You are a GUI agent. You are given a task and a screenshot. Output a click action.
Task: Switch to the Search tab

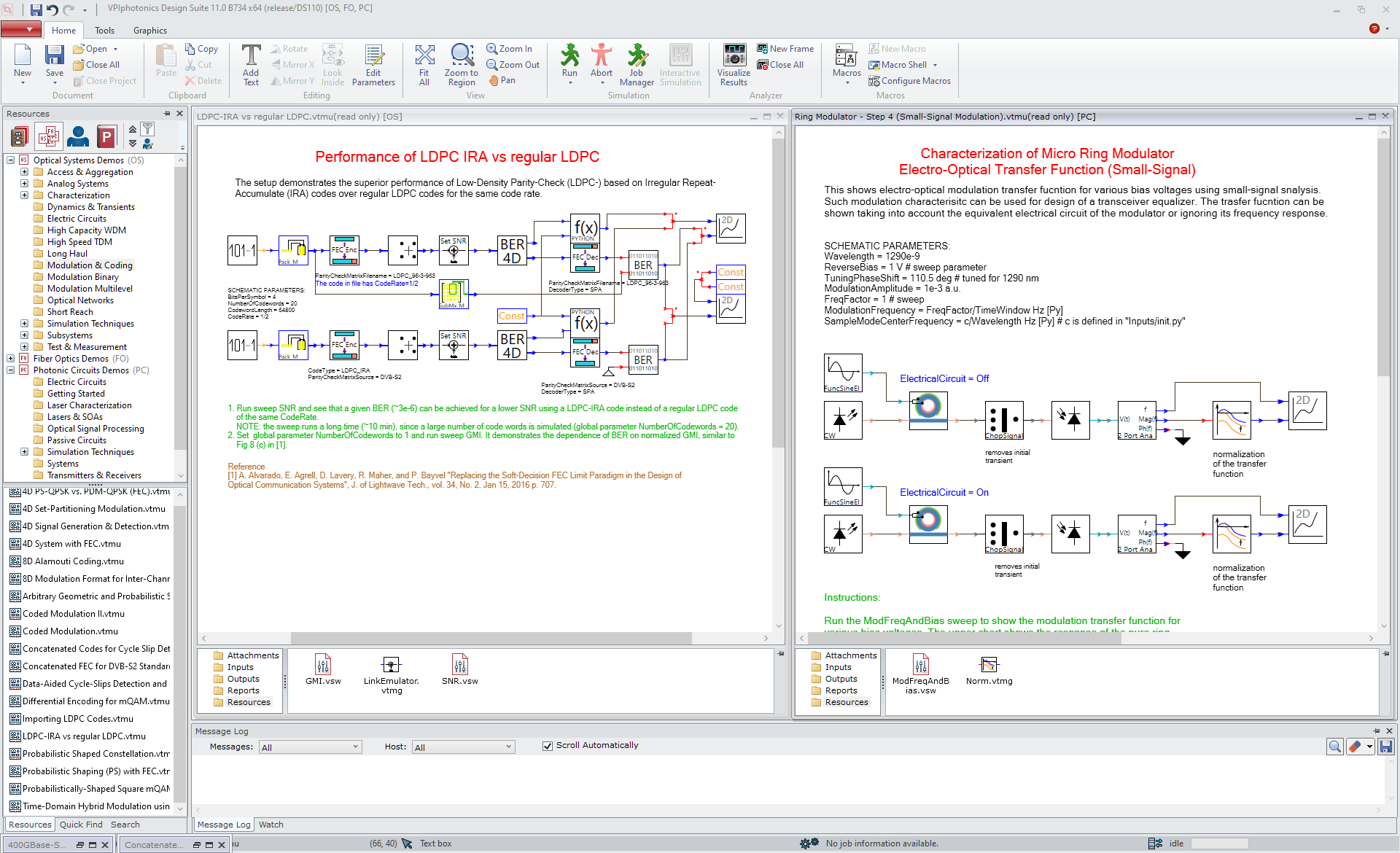125,825
